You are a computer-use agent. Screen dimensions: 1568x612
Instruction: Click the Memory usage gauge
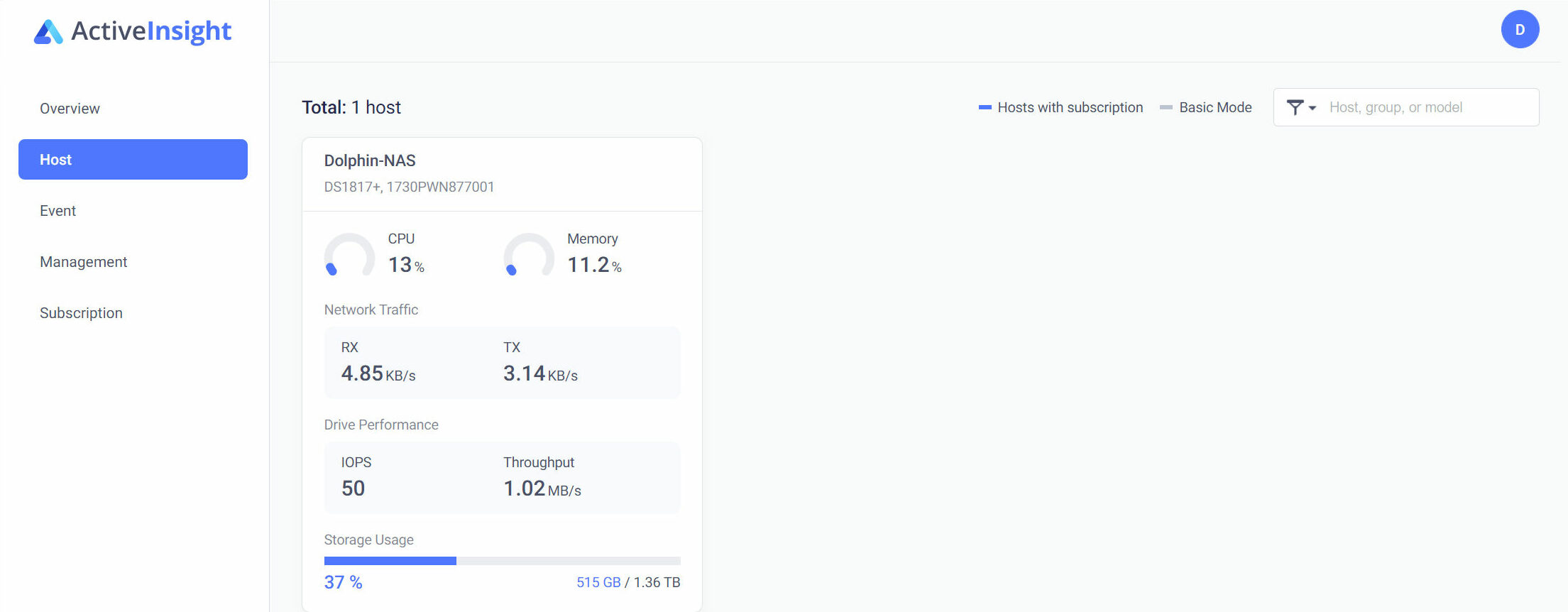click(529, 256)
